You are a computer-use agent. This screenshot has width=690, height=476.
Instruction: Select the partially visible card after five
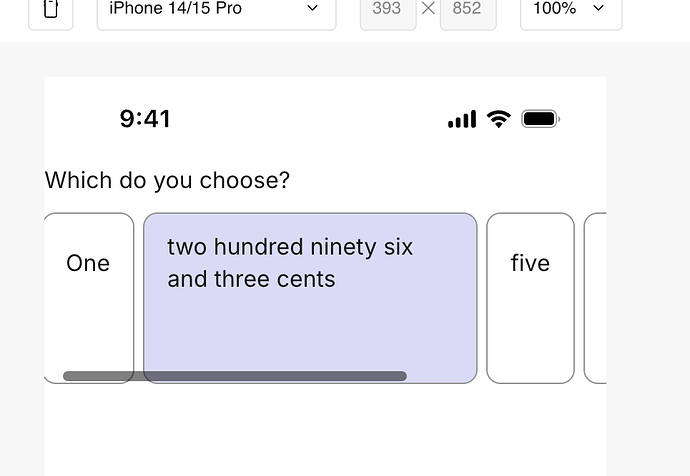[x=595, y=298]
